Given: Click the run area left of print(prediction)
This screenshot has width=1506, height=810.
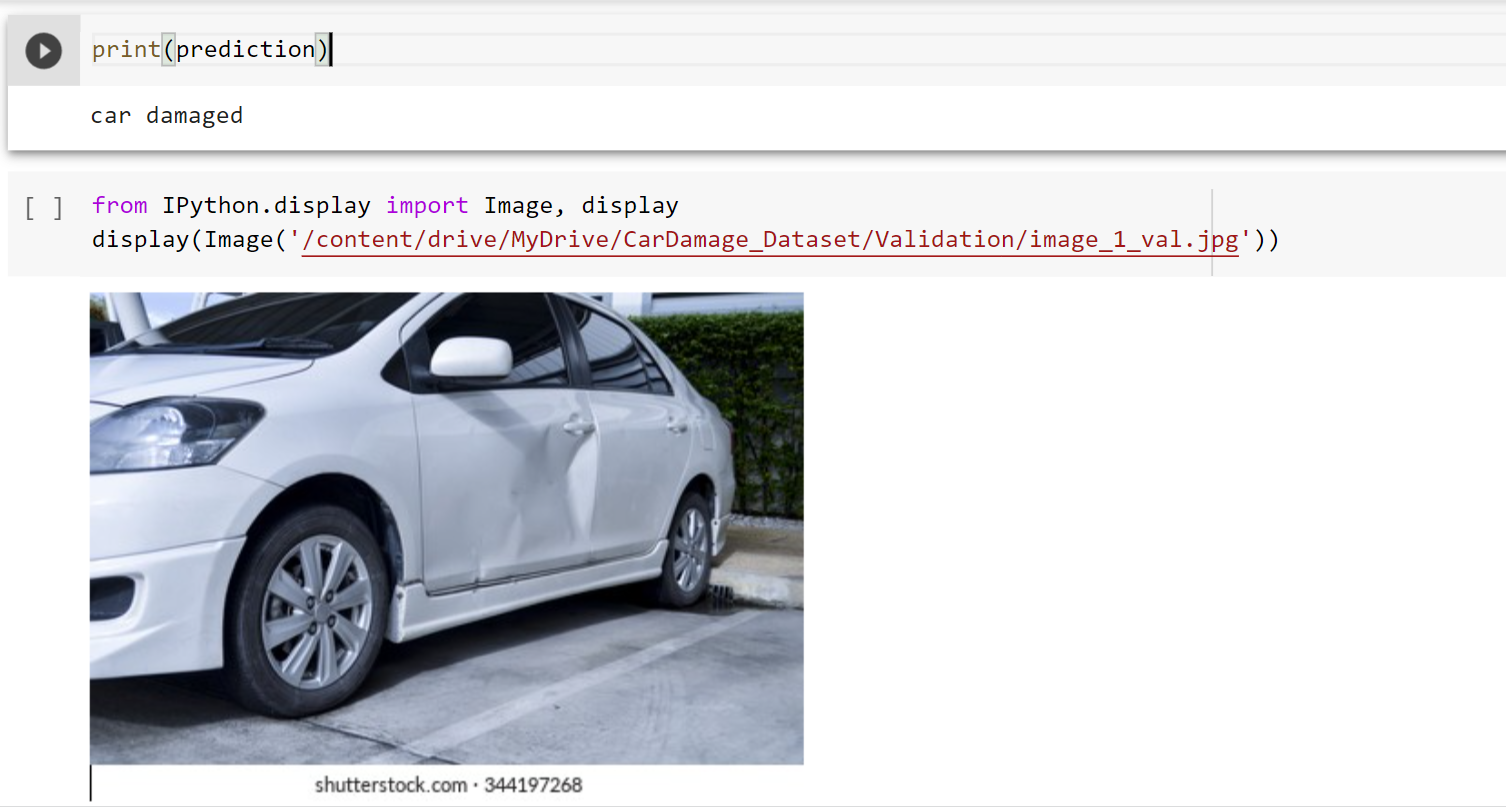Looking at the screenshot, I should tap(42, 50).
